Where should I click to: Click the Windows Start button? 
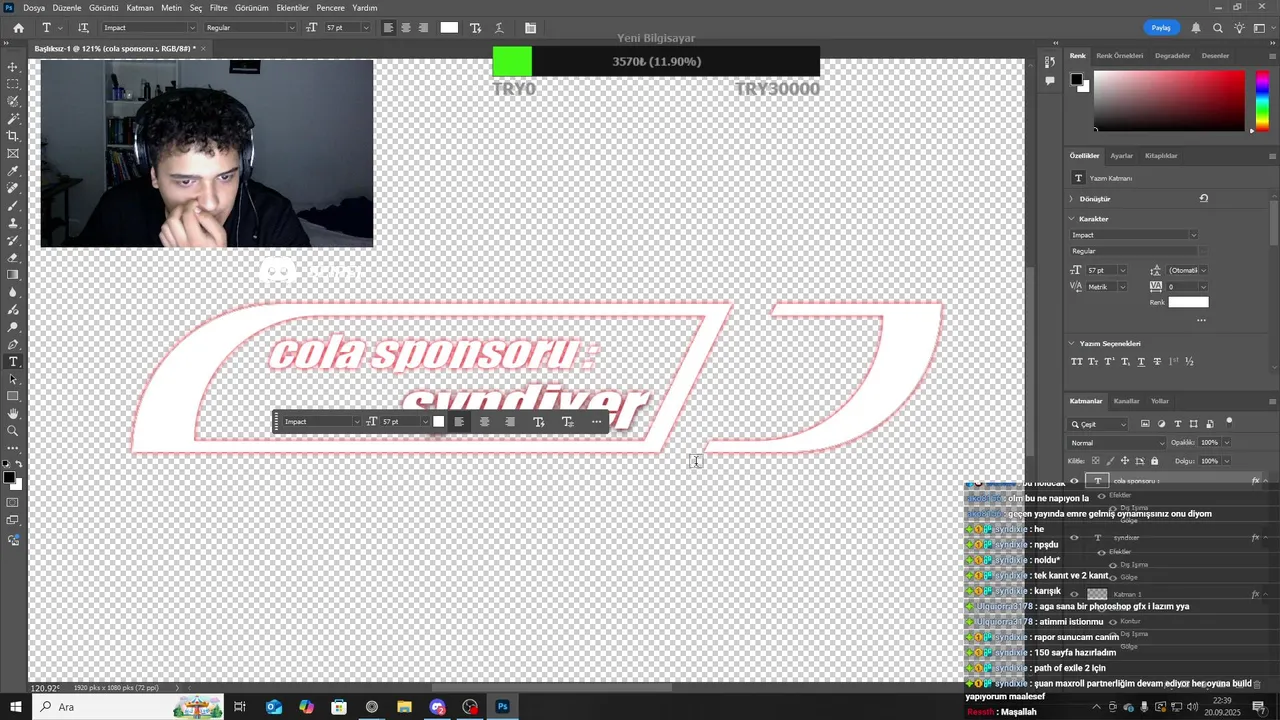pyautogui.click(x=15, y=707)
